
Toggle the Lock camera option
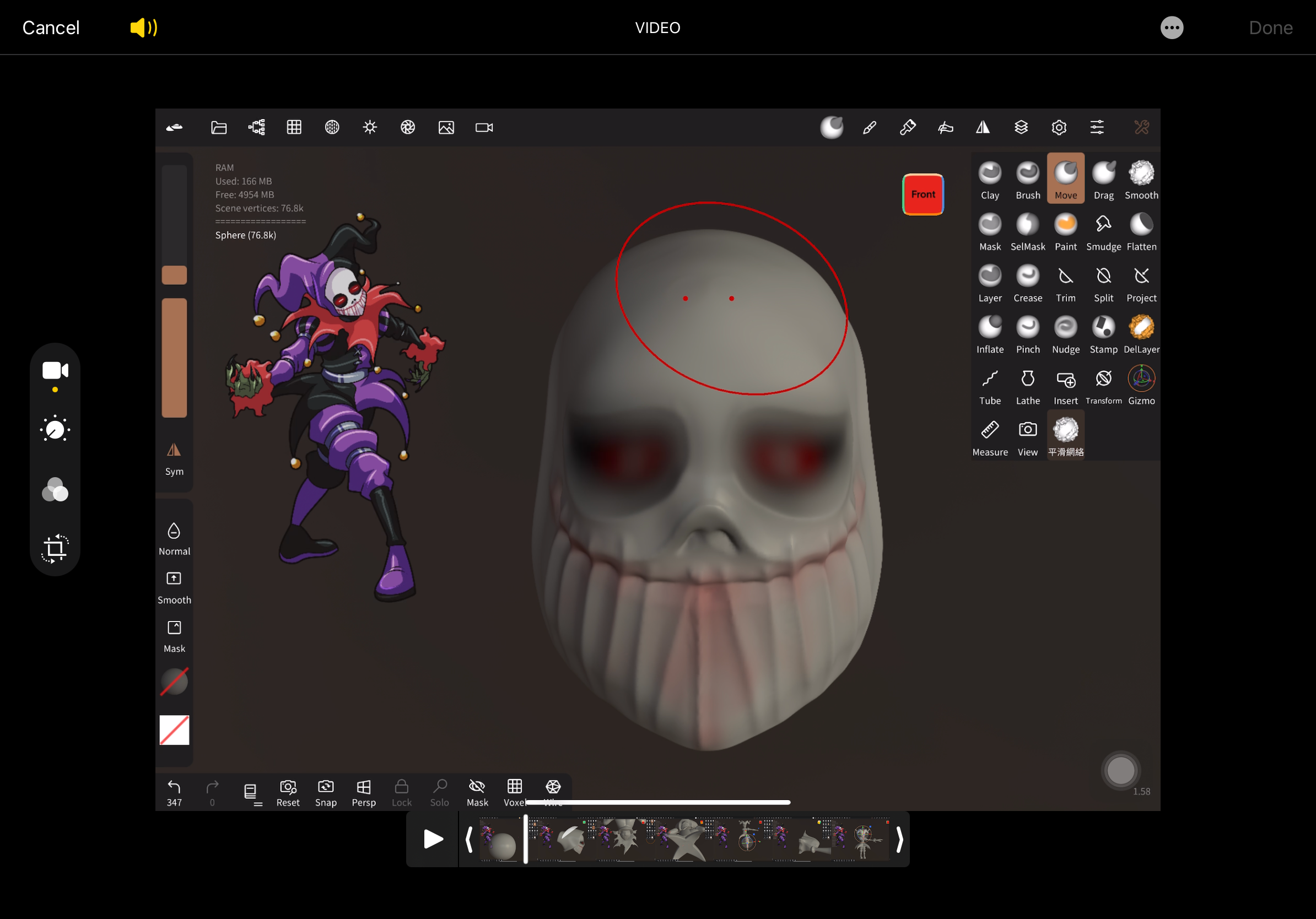click(x=401, y=792)
